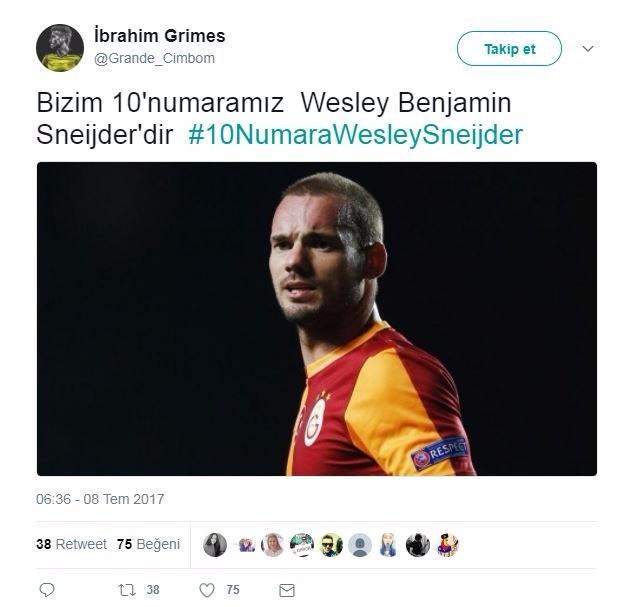Open the #10NumaraWesleySneijder hashtag
Image resolution: width=625 pixels, height=607 pixels.
(x=356, y=134)
